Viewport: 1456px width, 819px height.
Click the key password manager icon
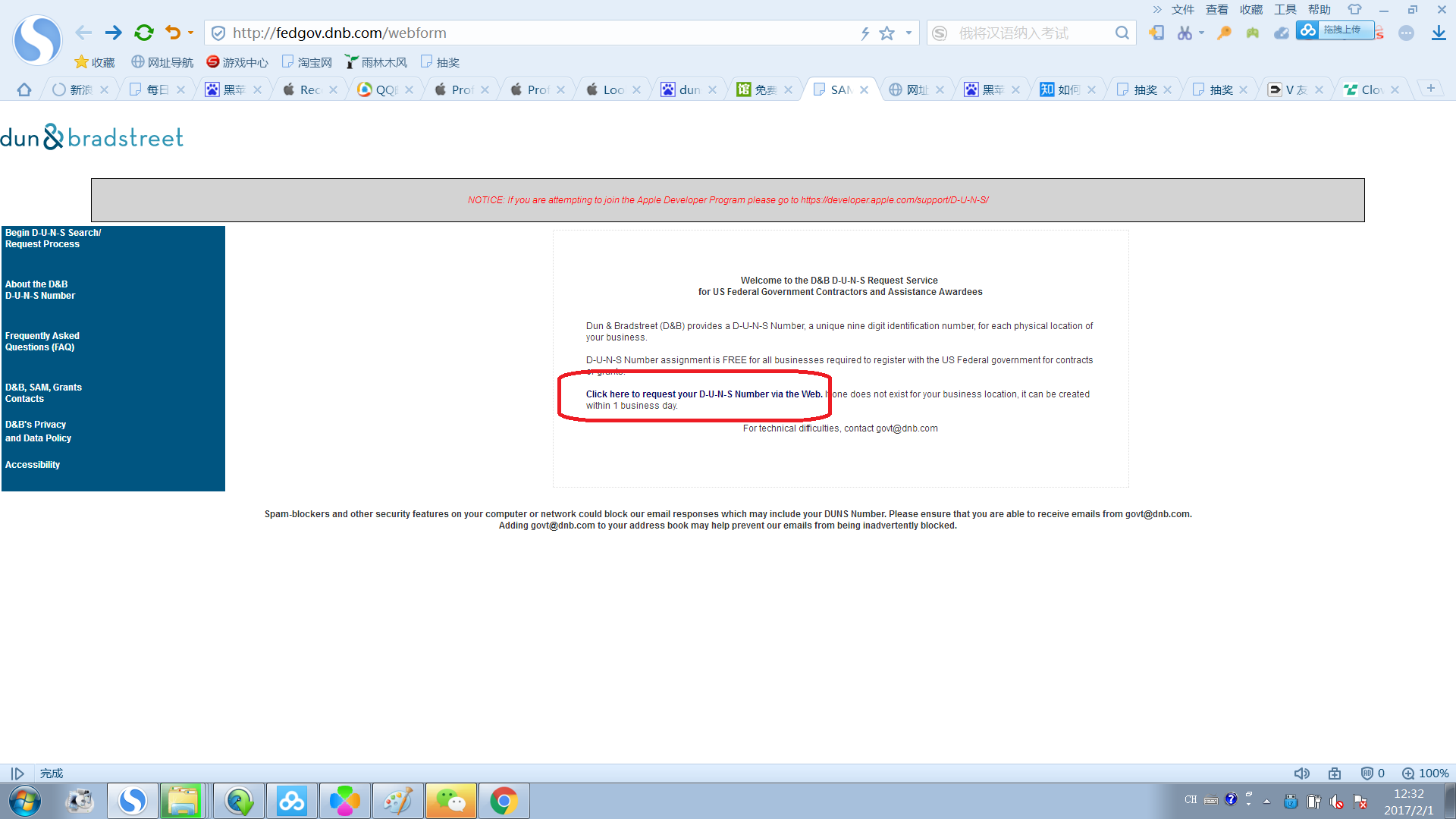pos(1223,33)
